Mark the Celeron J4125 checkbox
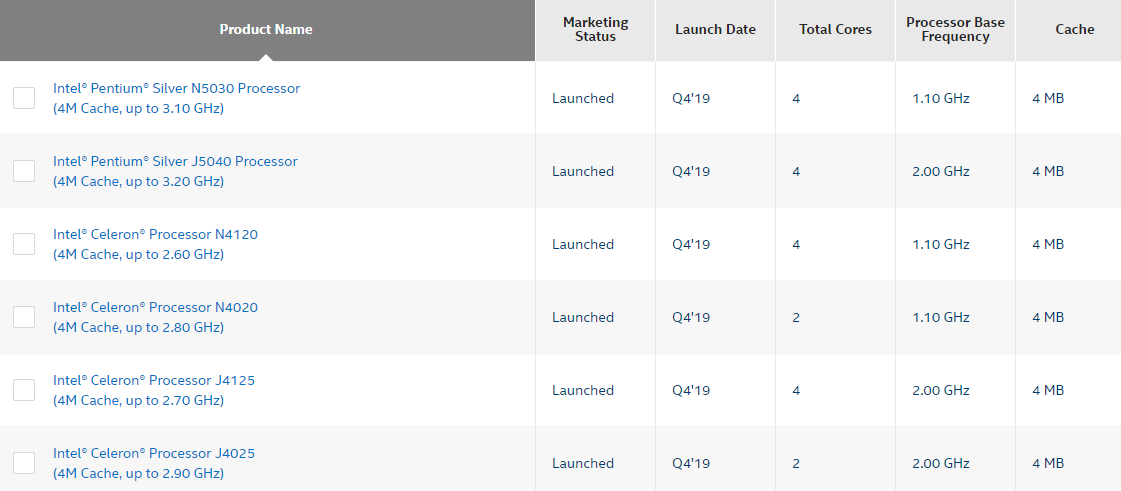The height and width of the screenshot is (491, 1121). [x=24, y=390]
